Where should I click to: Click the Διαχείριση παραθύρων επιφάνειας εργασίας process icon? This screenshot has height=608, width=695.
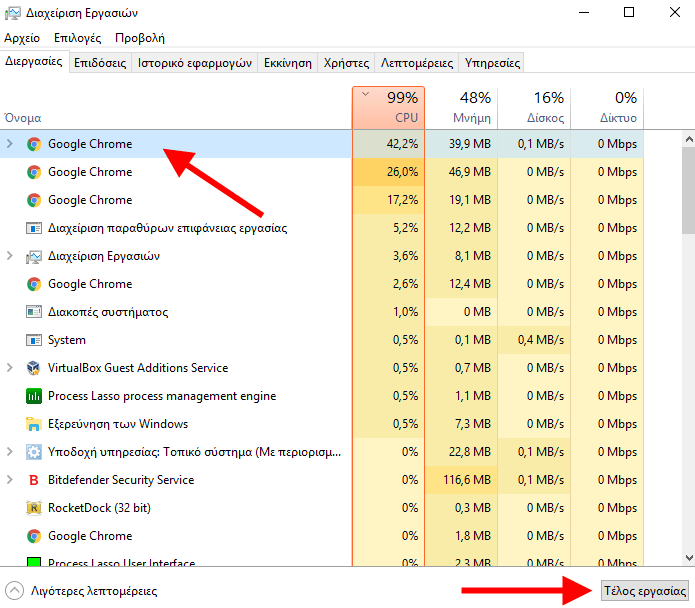pyautogui.click(x=34, y=228)
